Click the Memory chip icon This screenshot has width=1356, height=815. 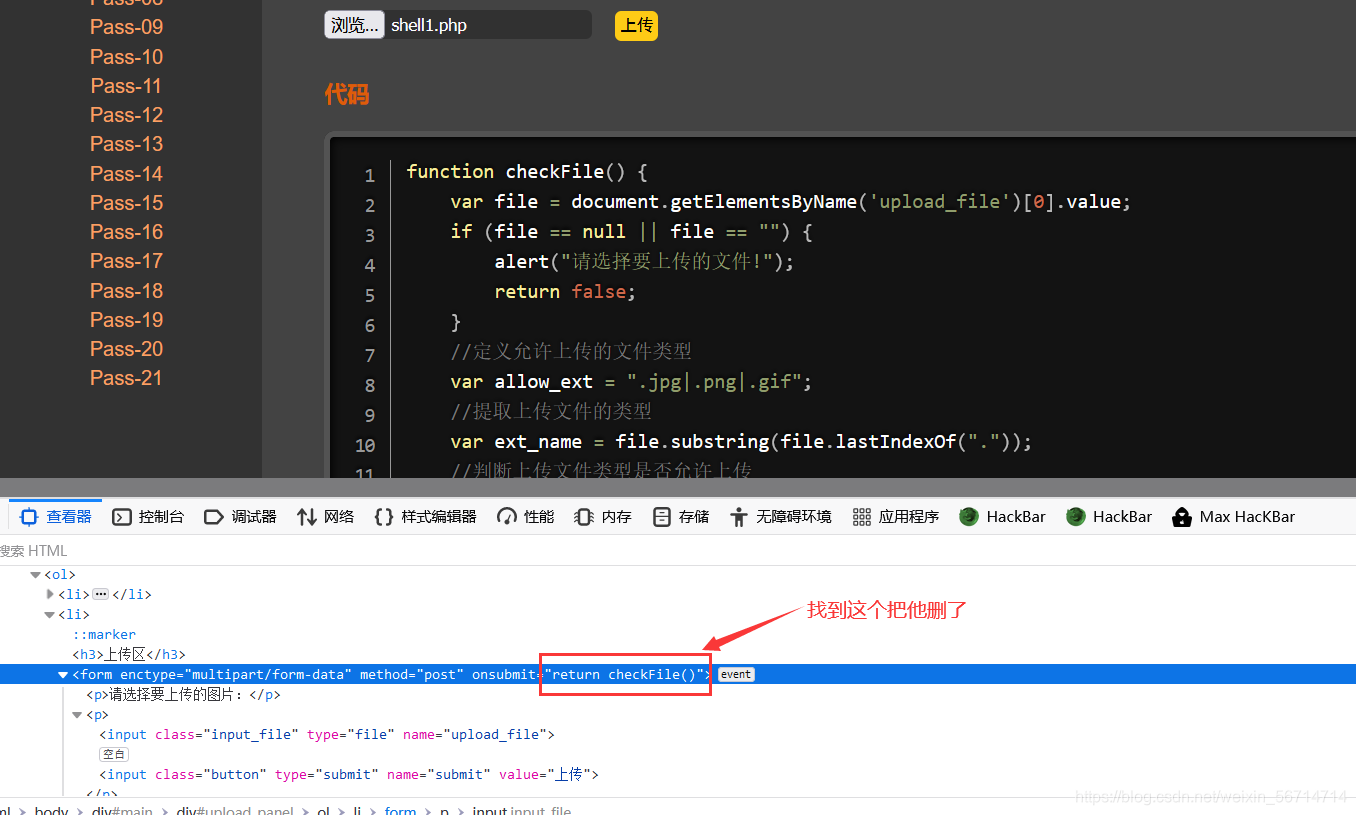pos(584,517)
